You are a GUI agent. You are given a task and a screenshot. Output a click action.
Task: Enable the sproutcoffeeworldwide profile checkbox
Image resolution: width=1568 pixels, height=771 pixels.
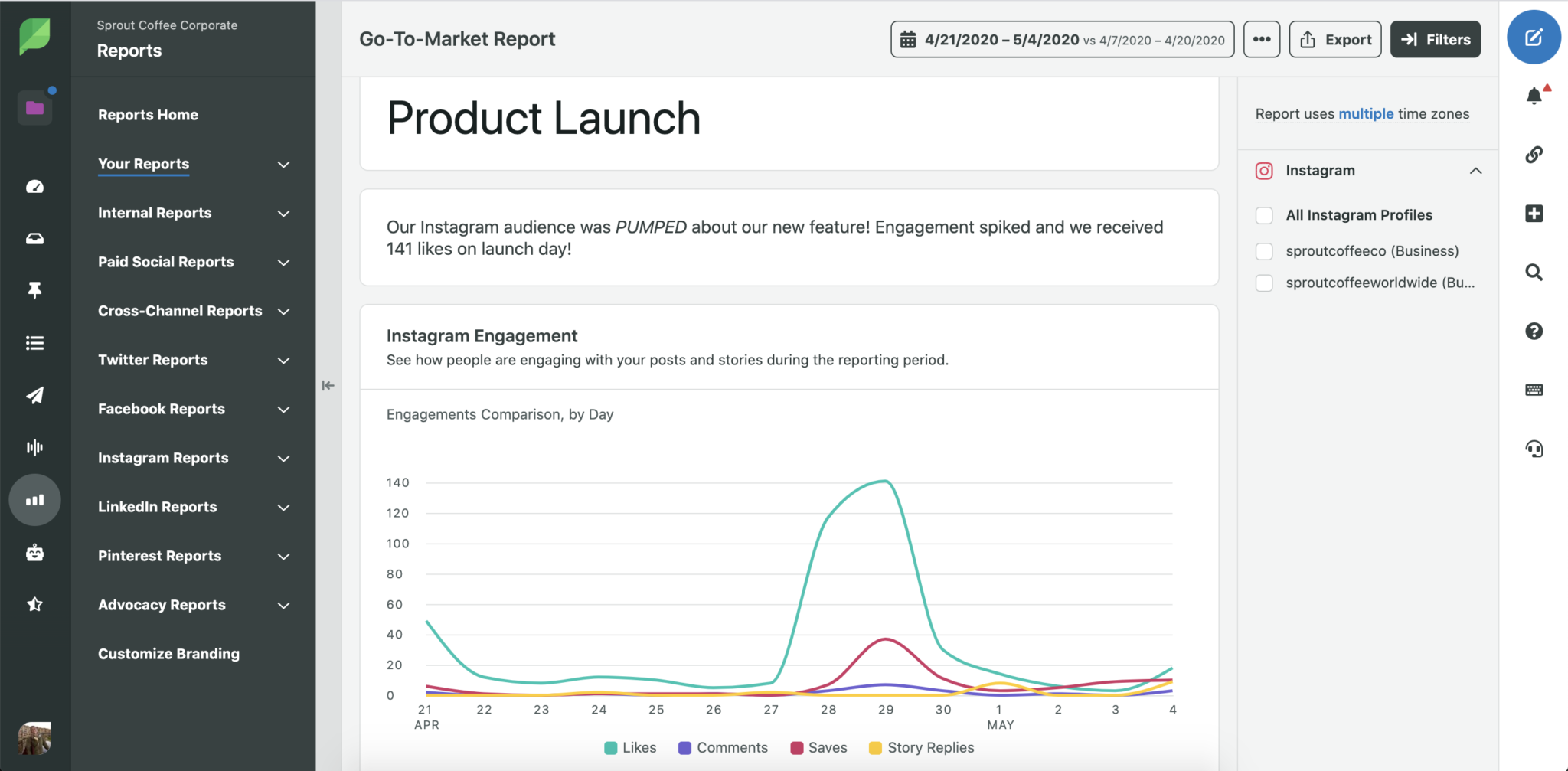(x=1263, y=283)
